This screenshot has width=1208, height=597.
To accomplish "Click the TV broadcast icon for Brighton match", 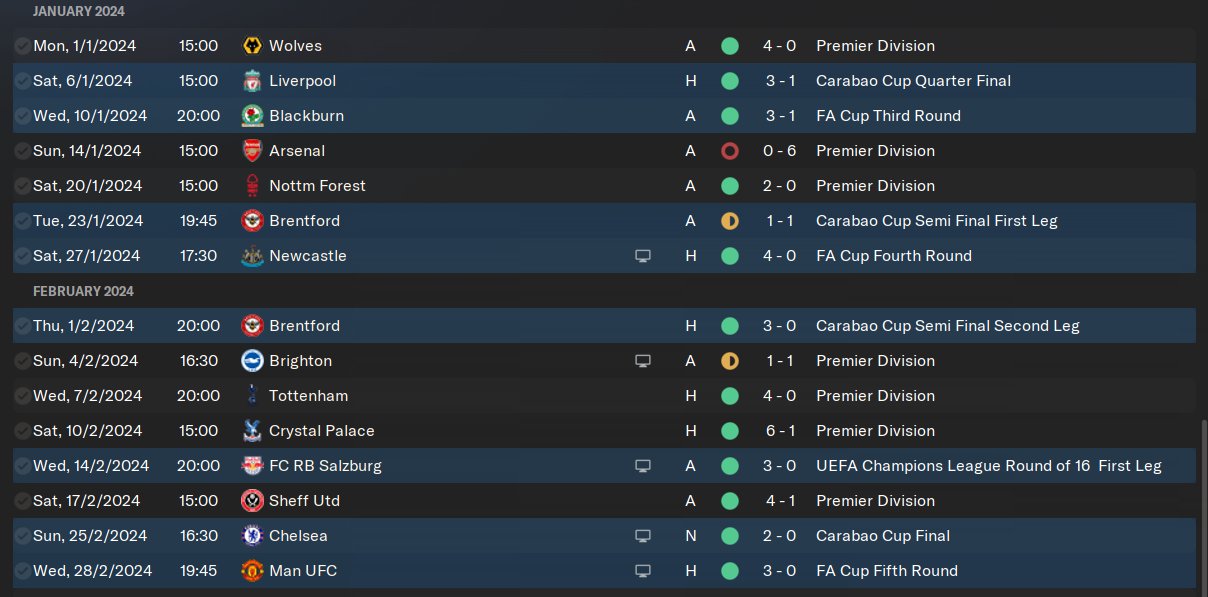I will (643, 361).
